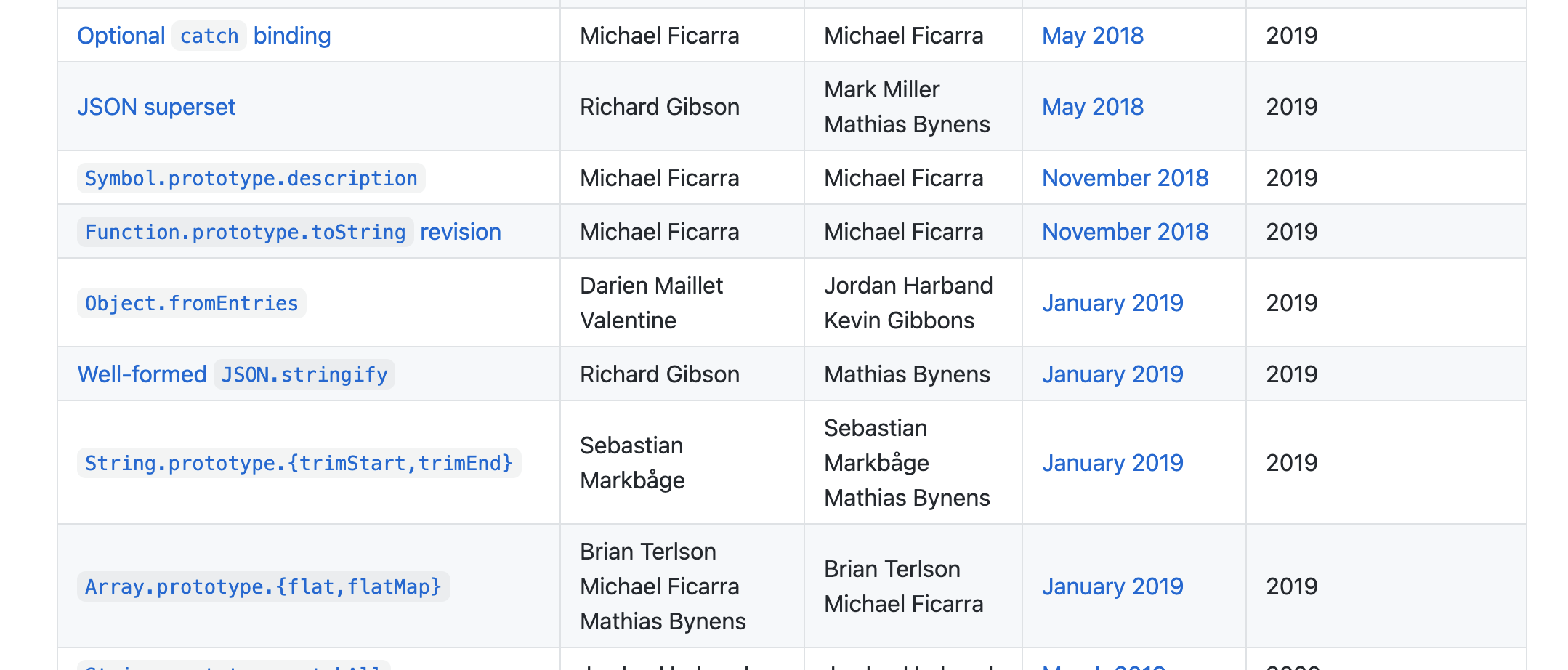Open November 2018 notes for Function.prototype.toString
The width and height of the screenshot is (1568, 670).
point(1126,232)
